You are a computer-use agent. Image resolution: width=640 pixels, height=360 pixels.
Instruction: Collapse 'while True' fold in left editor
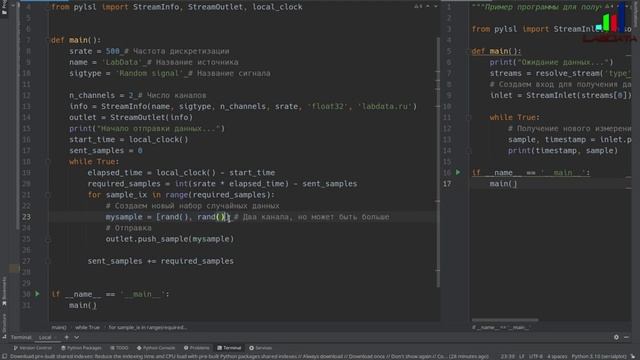(48, 162)
